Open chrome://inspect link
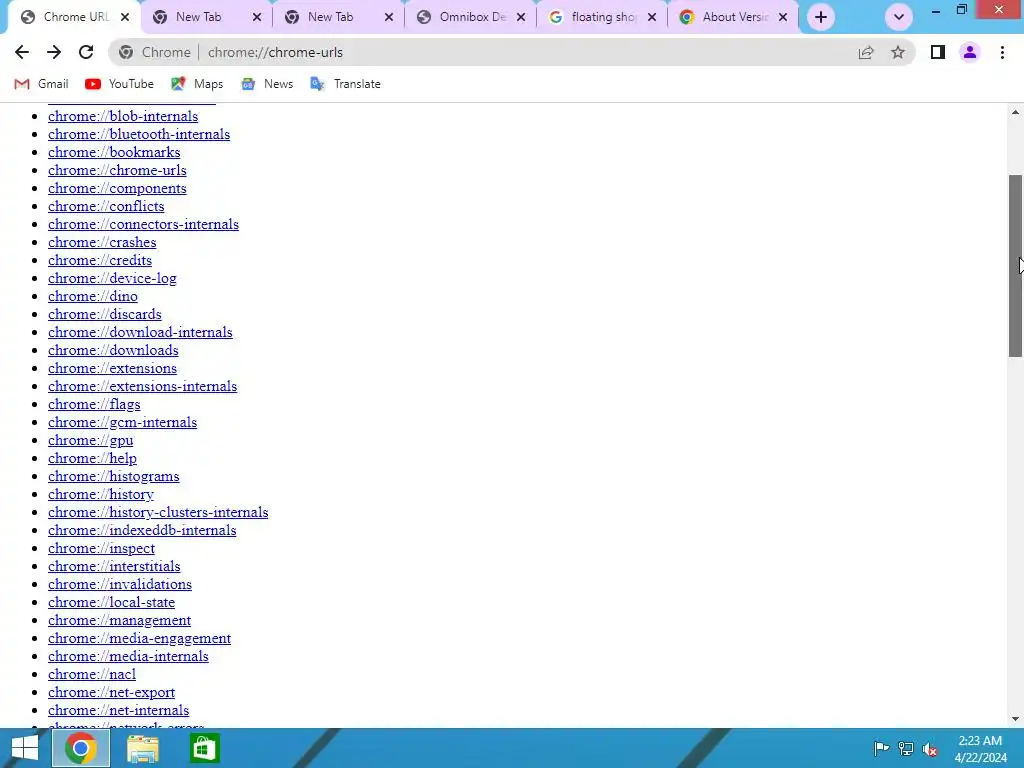1024x768 pixels. pyautogui.click(x=101, y=549)
